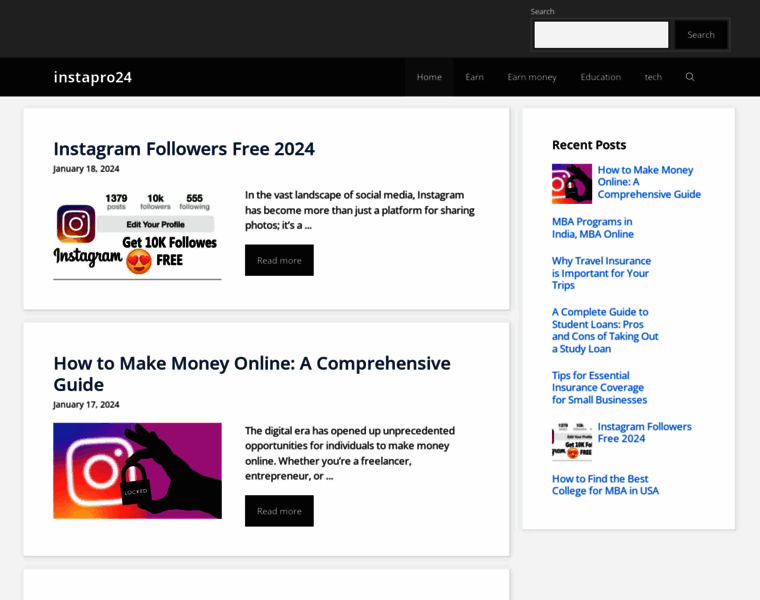The height and width of the screenshot is (600, 760).
Task: Focus the Search text input field
Action: point(601,35)
